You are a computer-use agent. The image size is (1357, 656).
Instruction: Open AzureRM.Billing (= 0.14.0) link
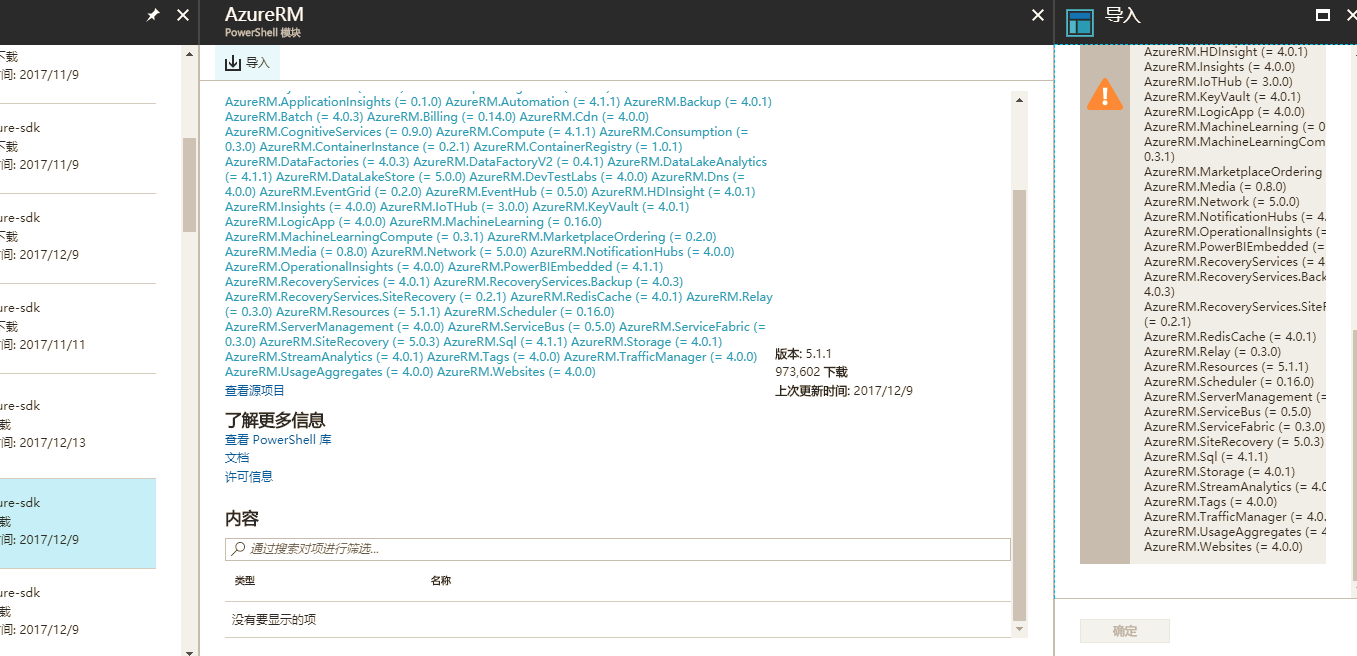[x=441, y=117]
